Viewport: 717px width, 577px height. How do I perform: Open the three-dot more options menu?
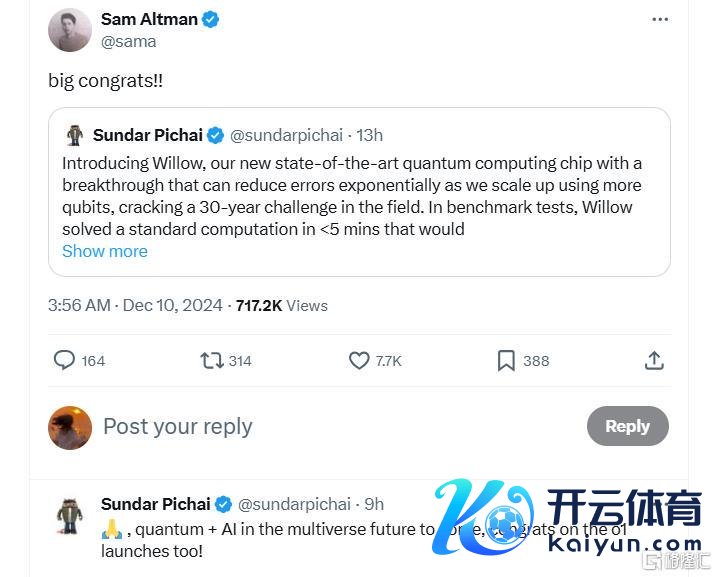pos(660,19)
